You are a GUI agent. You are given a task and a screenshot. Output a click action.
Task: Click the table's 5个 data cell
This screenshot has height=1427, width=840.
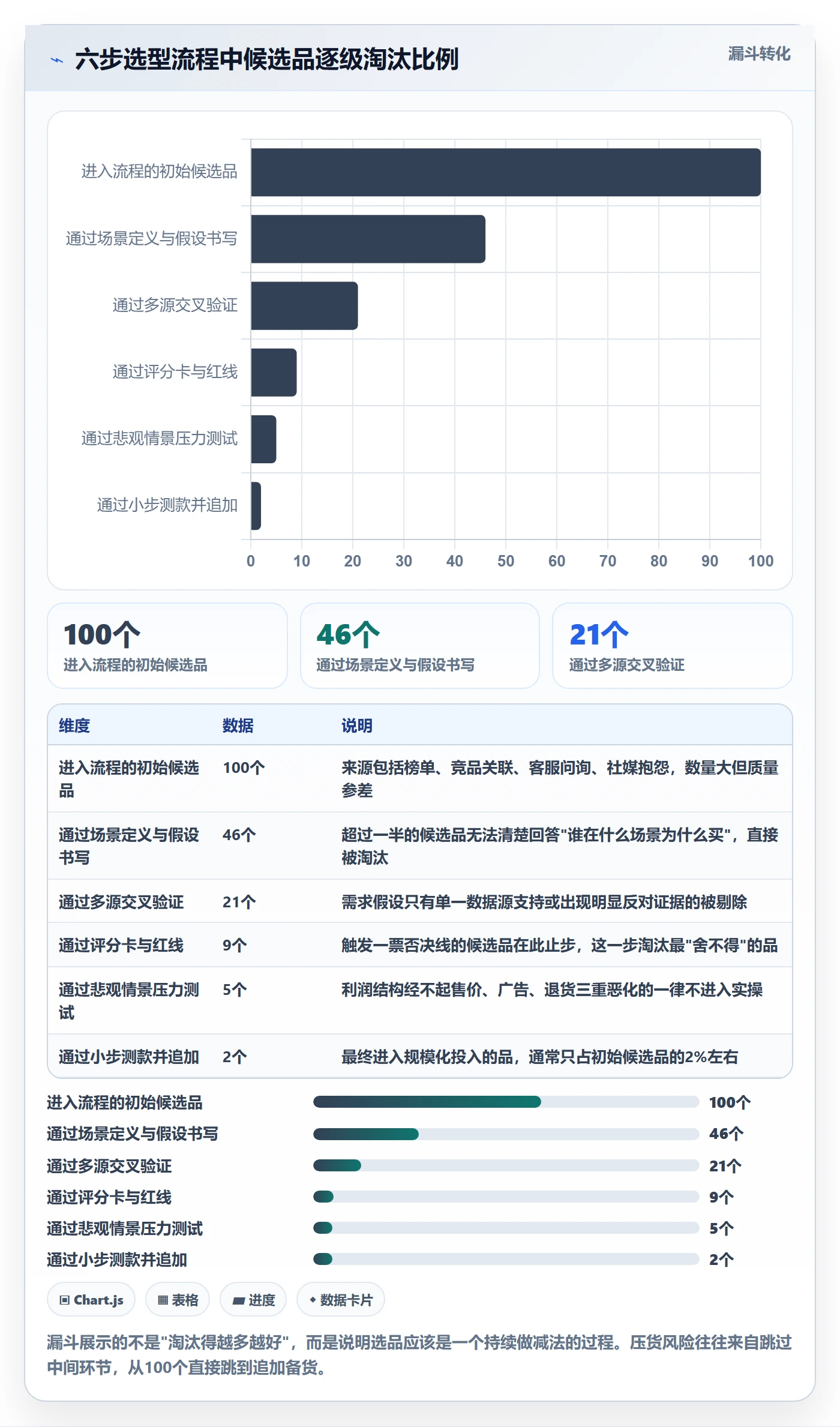[235, 990]
